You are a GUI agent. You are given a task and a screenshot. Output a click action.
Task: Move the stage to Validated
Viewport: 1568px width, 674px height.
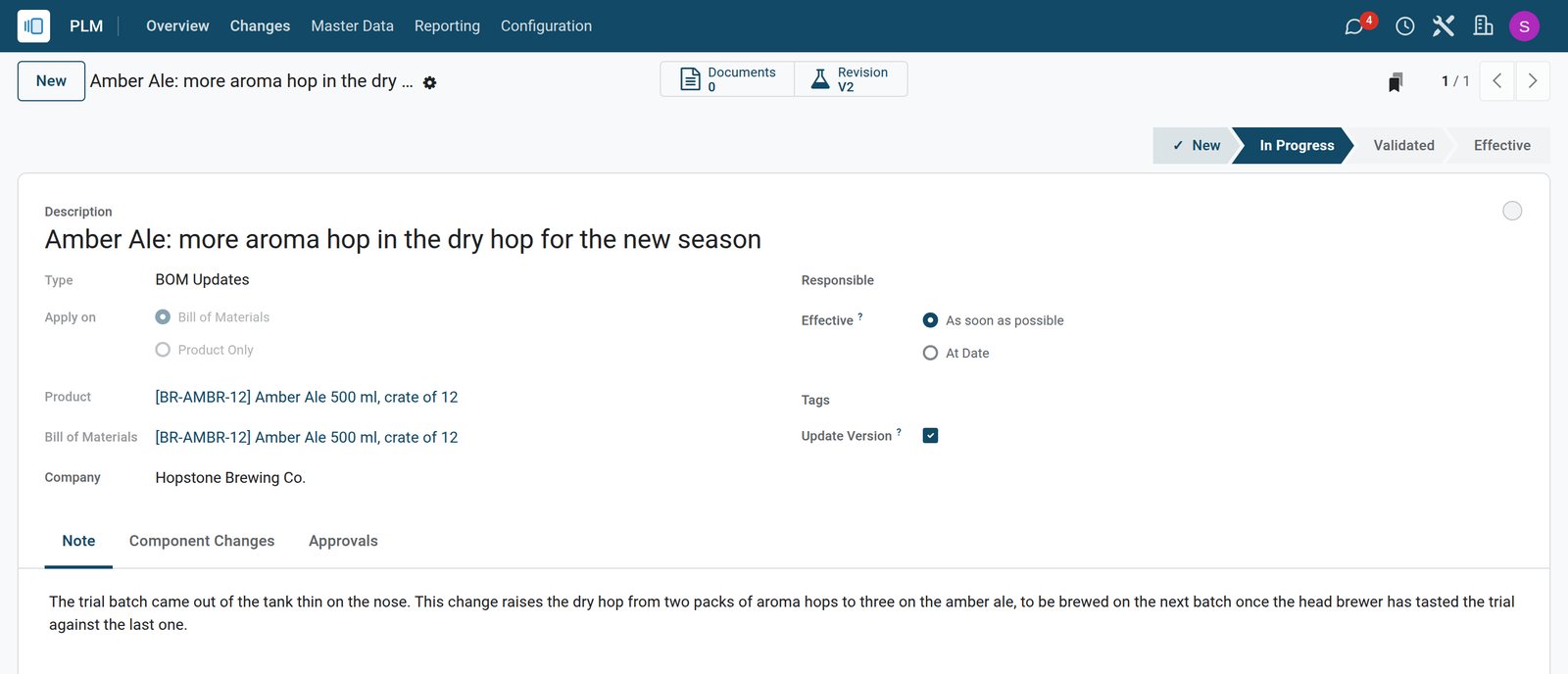pos(1403,145)
